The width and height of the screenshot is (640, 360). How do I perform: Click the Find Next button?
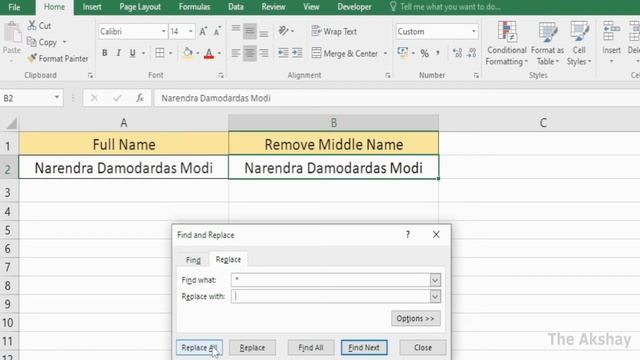(x=364, y=347)
